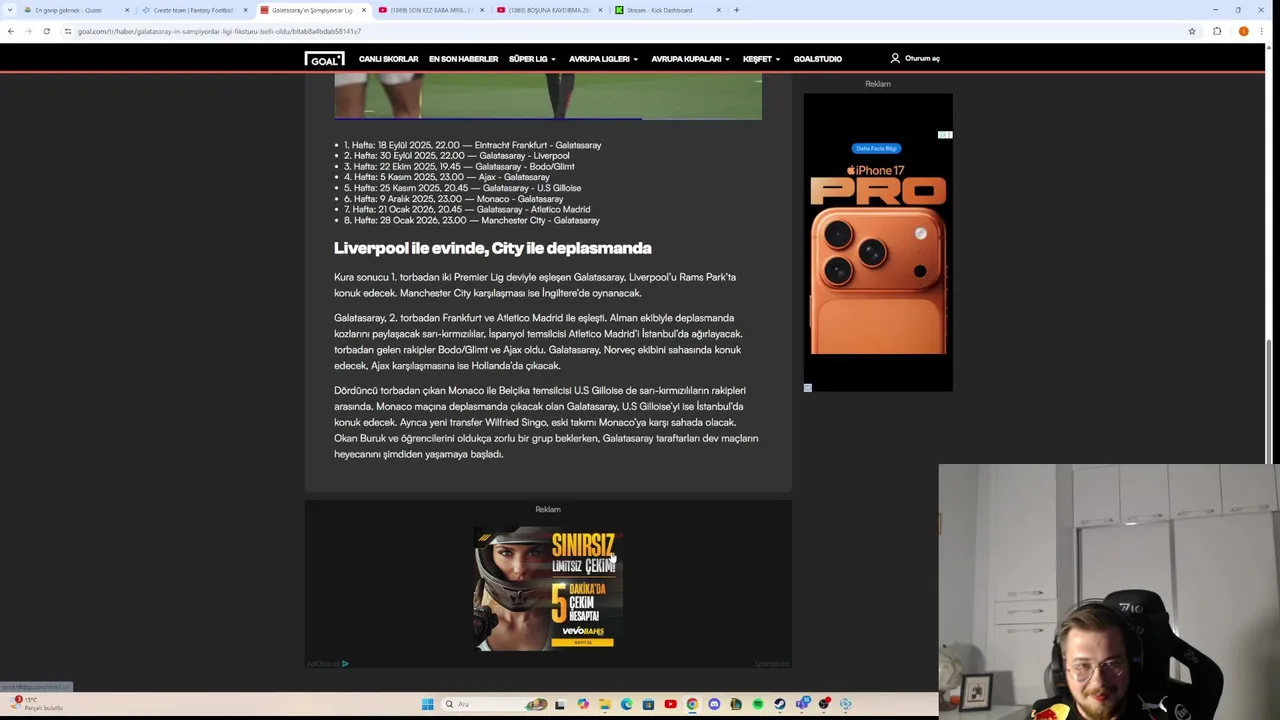The width and height of the screenshot is (1280, 720).
Task: Expand the KEŞFET dropdown menu
Action: [x=761, y=59]
